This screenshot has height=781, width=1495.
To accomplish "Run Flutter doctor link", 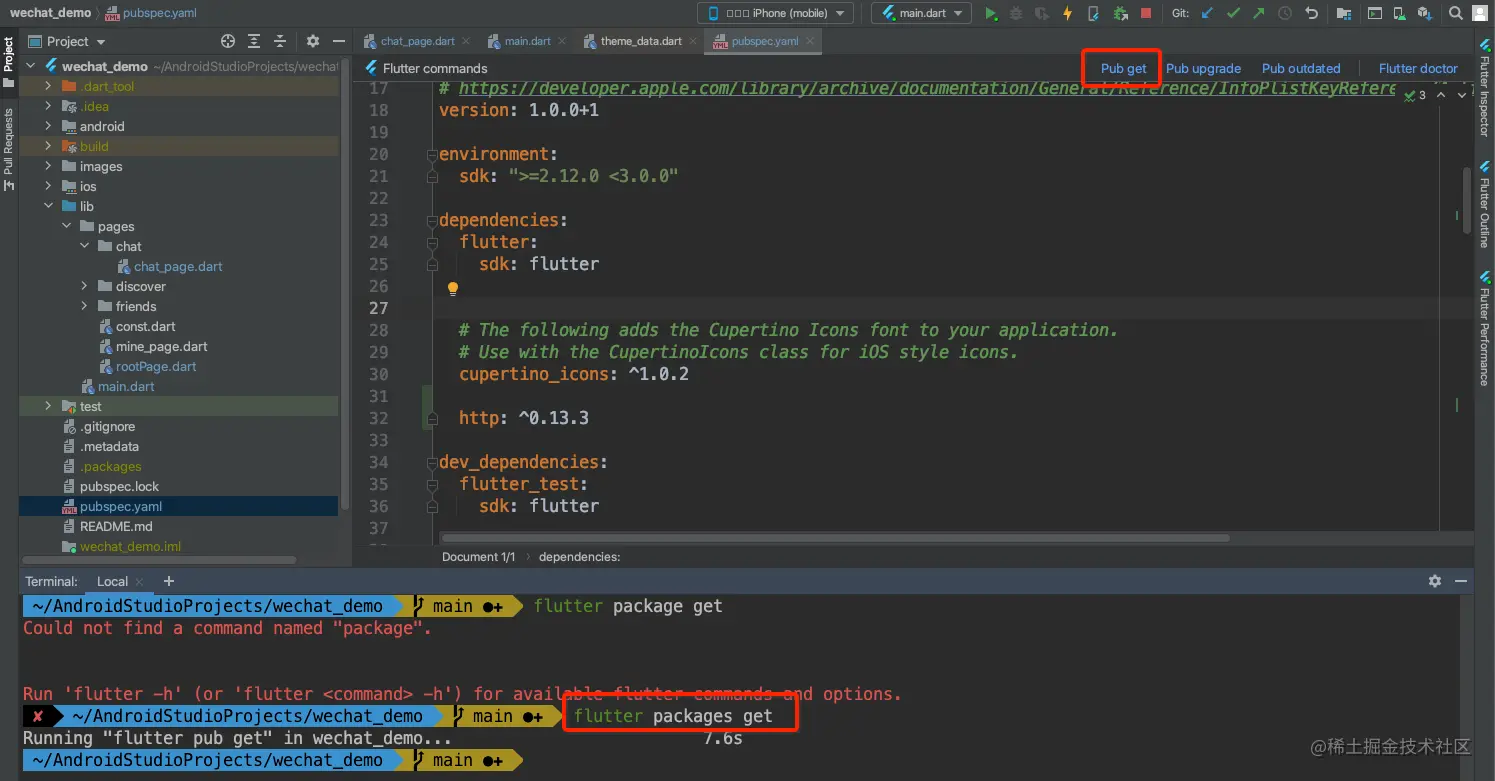I will (x=1418, y=68).
